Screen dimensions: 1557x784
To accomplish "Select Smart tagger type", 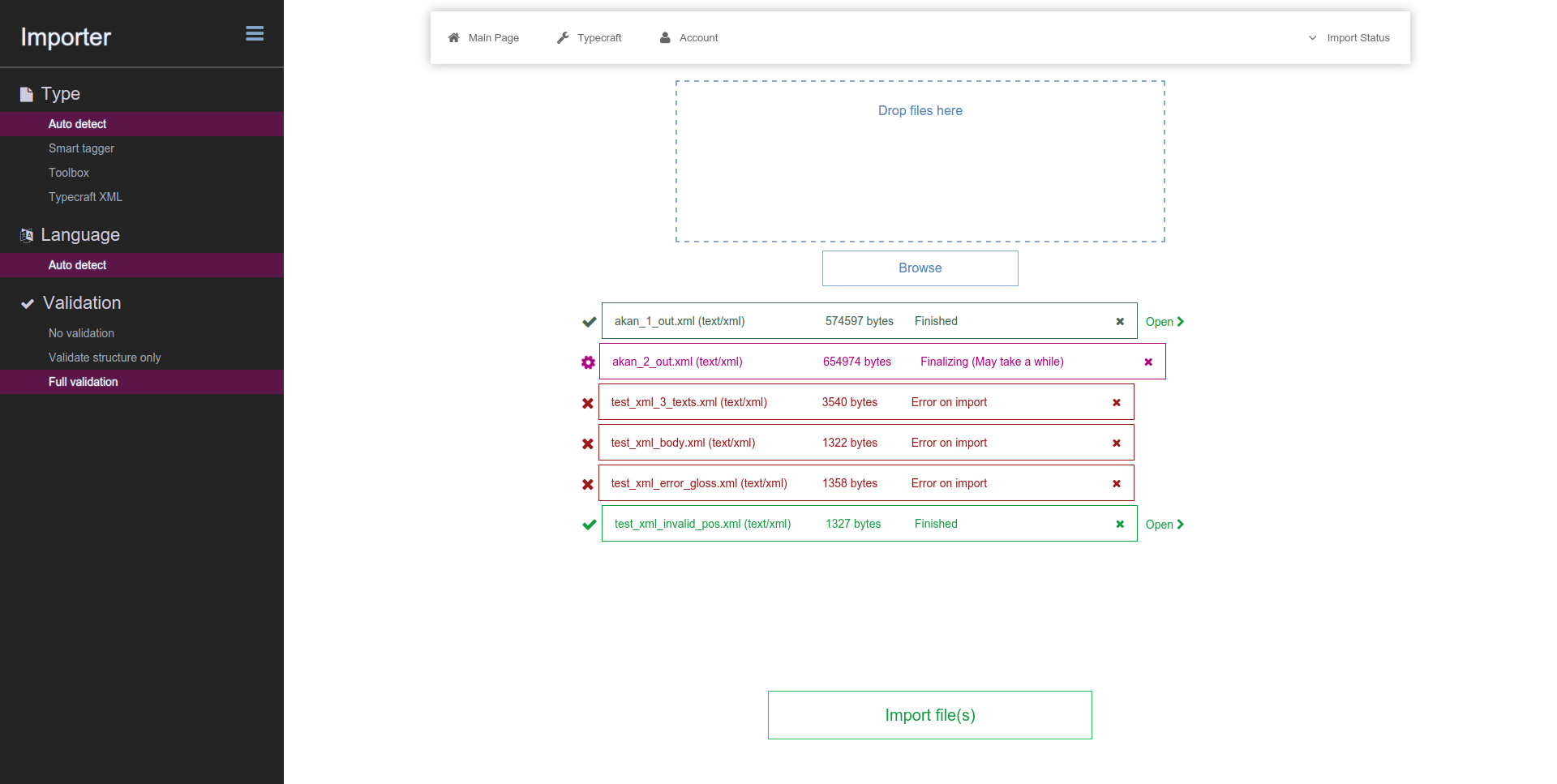I will (x=142, y=148).
